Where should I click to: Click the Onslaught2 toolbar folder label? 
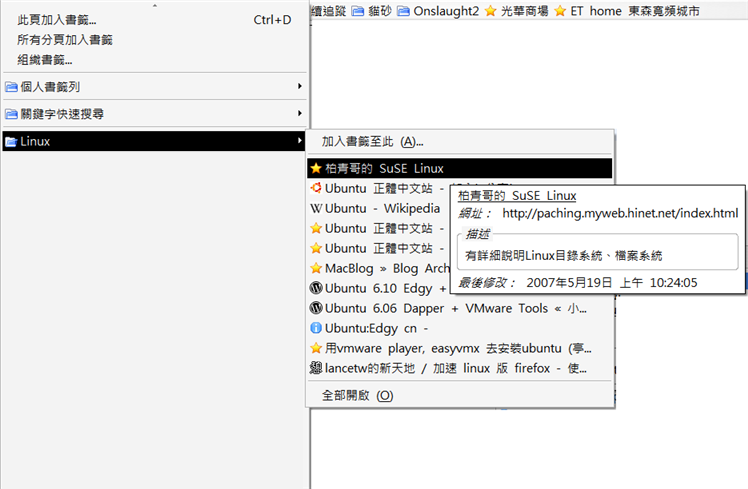click(446, 11)
